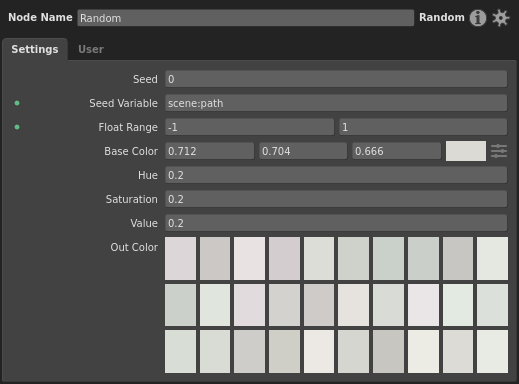Click the Seed Variable field

coord(336,103)
